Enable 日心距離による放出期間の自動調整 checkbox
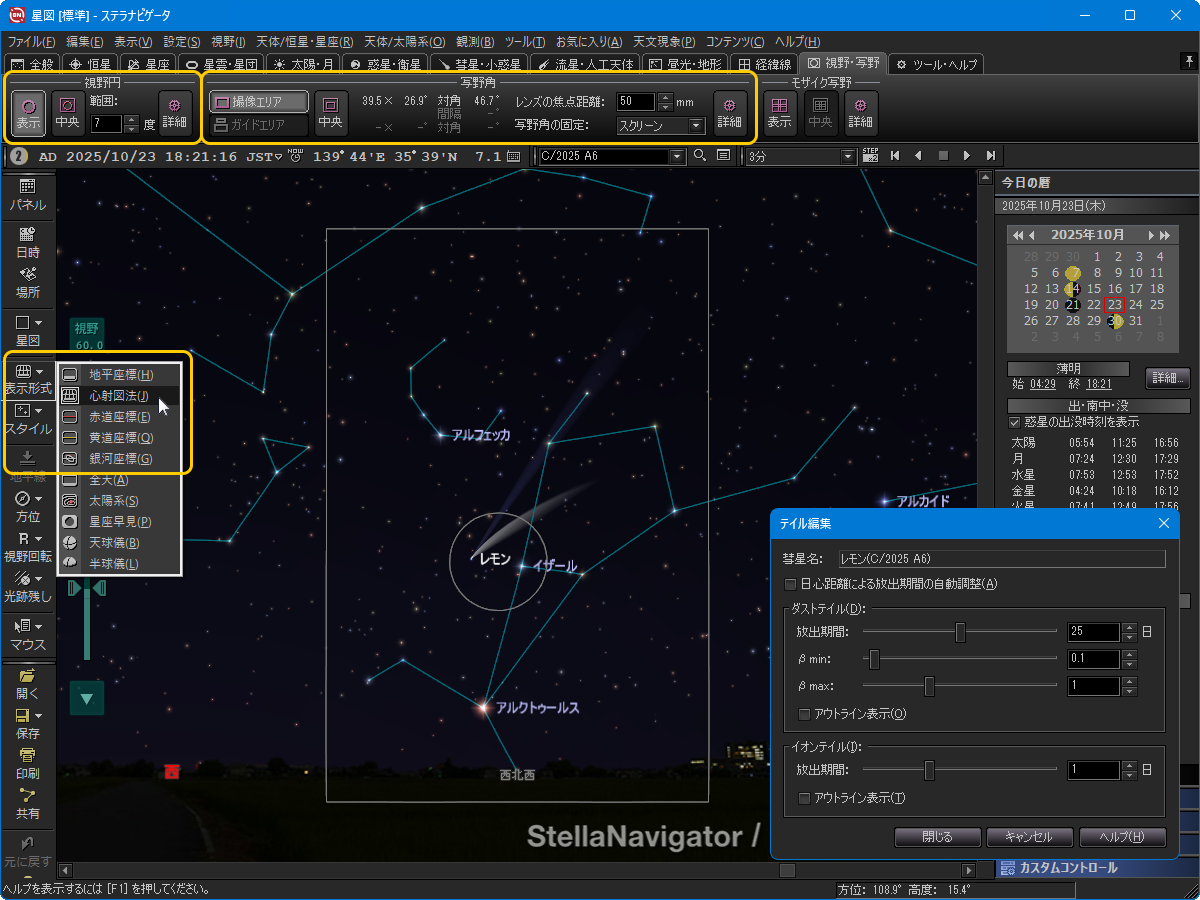This screenshot has height=900, width=1200. click(x=791, y=584)
